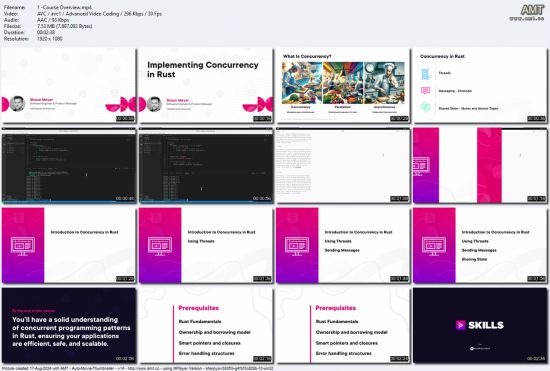Open the 'What is Concurrency?' thumbnail
The height and width of the screenshot is (371, 550).
[343, 86]
